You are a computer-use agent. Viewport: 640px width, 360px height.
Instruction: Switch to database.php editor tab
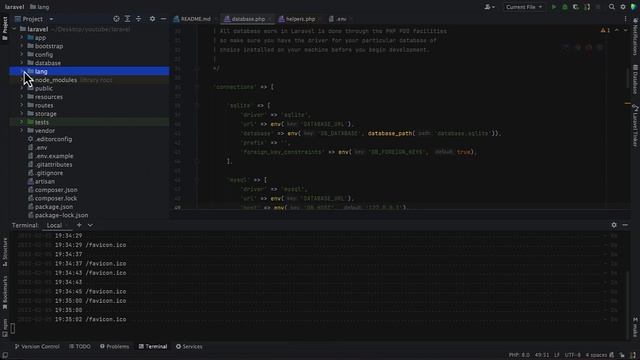tap(248, 19)
